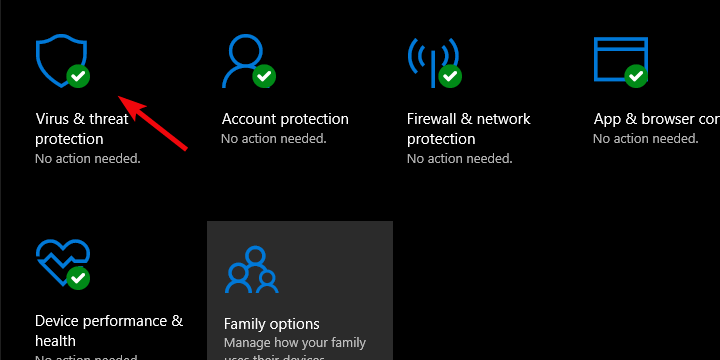
Task: Click the App & browser control window icon
Action: (620, 59)
